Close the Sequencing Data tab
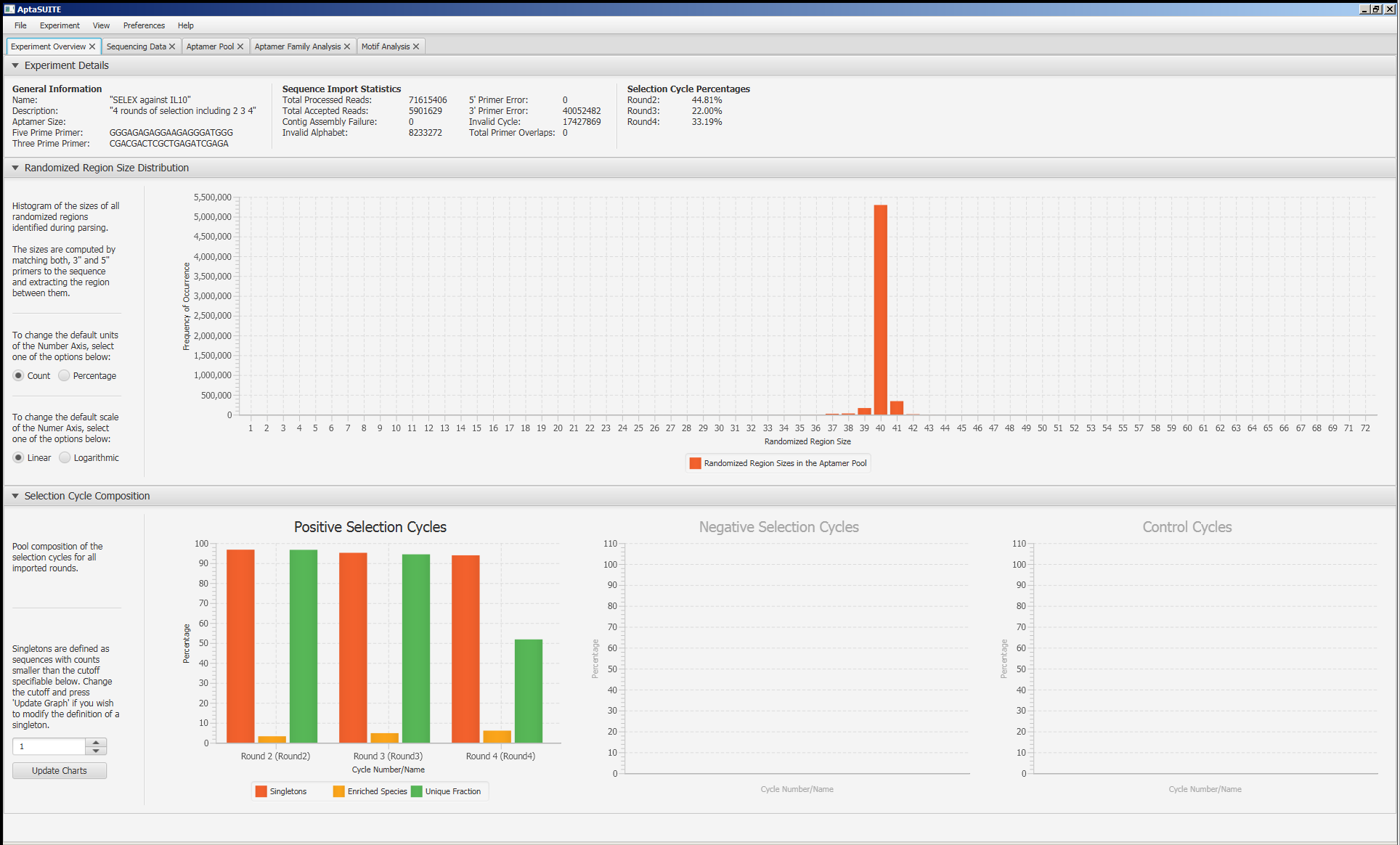 [x=172, y=46]
